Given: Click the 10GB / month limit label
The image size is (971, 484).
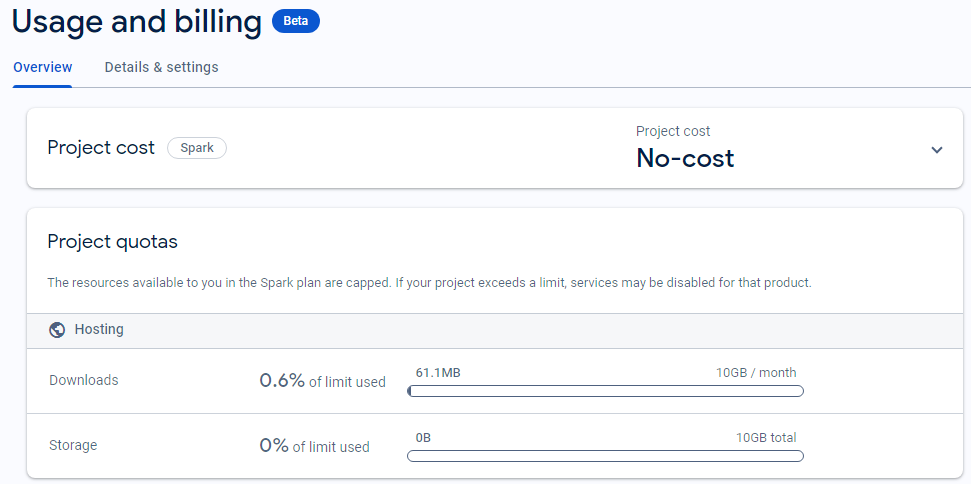Looking at the screenshot, I should tap(755, 373).
